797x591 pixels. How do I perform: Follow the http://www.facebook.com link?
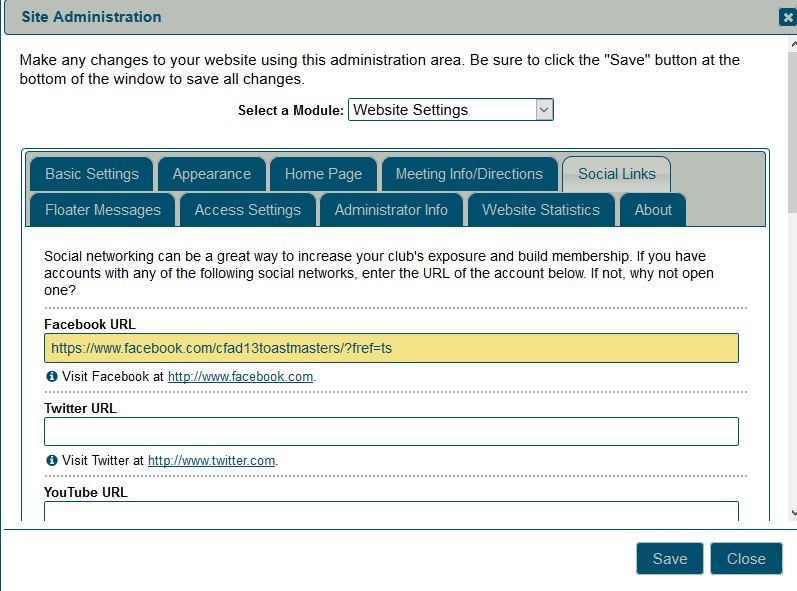[x=240, y=377]
